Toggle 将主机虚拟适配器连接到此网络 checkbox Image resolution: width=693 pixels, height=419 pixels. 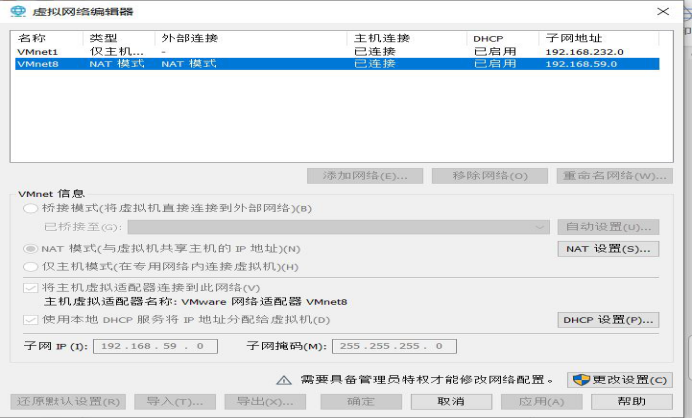(x=30, y=288)
